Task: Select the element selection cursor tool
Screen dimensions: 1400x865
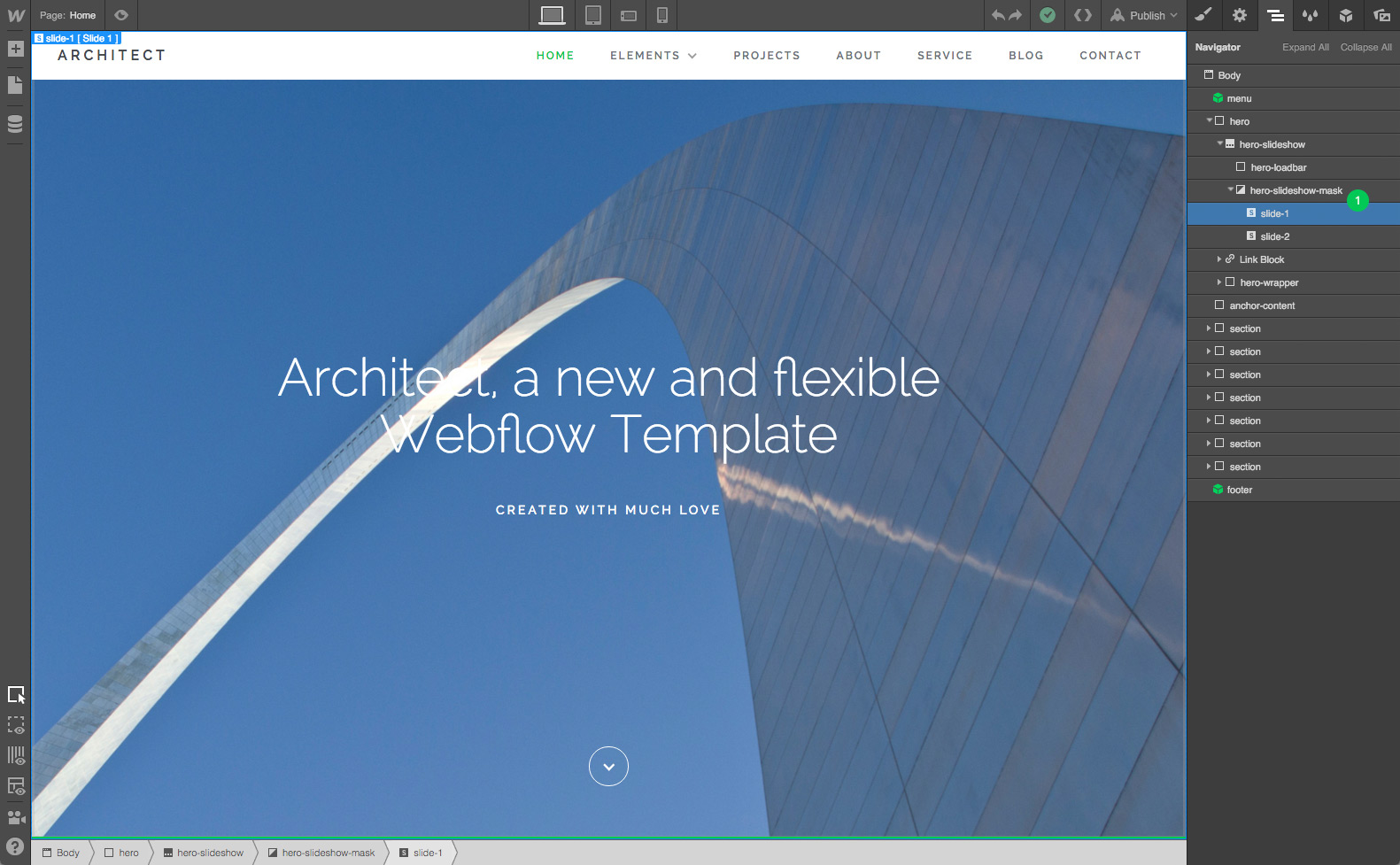Action: (x=16, y=695)
